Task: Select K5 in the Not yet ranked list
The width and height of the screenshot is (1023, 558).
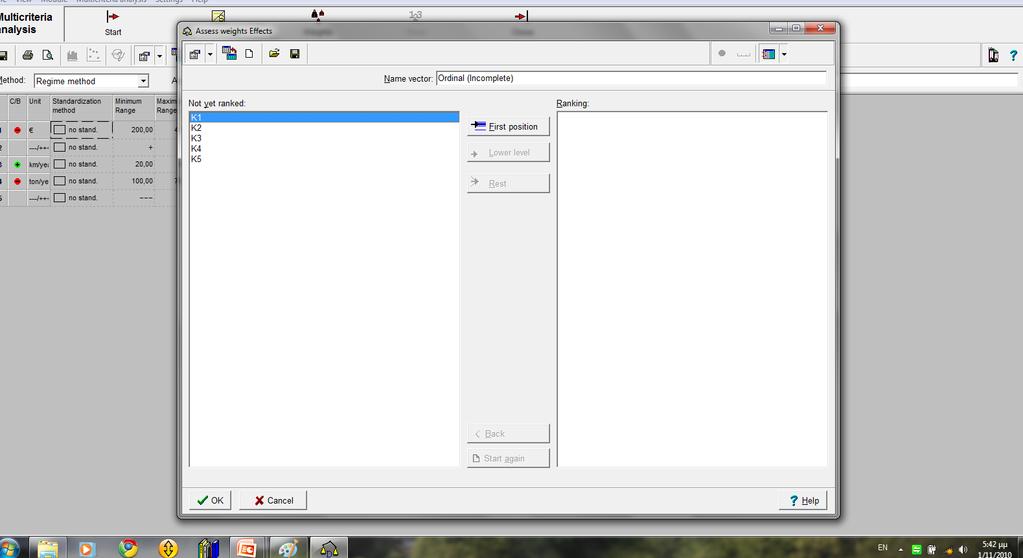Action: 324,159
